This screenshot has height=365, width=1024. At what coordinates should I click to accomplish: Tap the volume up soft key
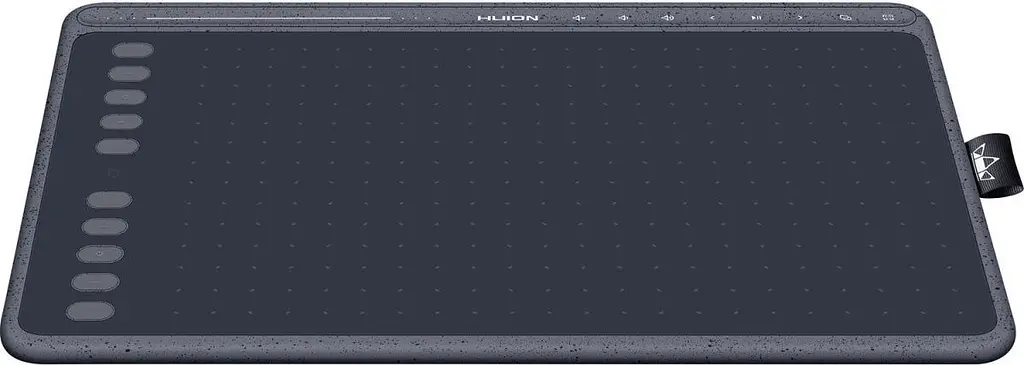coord(667,18)
